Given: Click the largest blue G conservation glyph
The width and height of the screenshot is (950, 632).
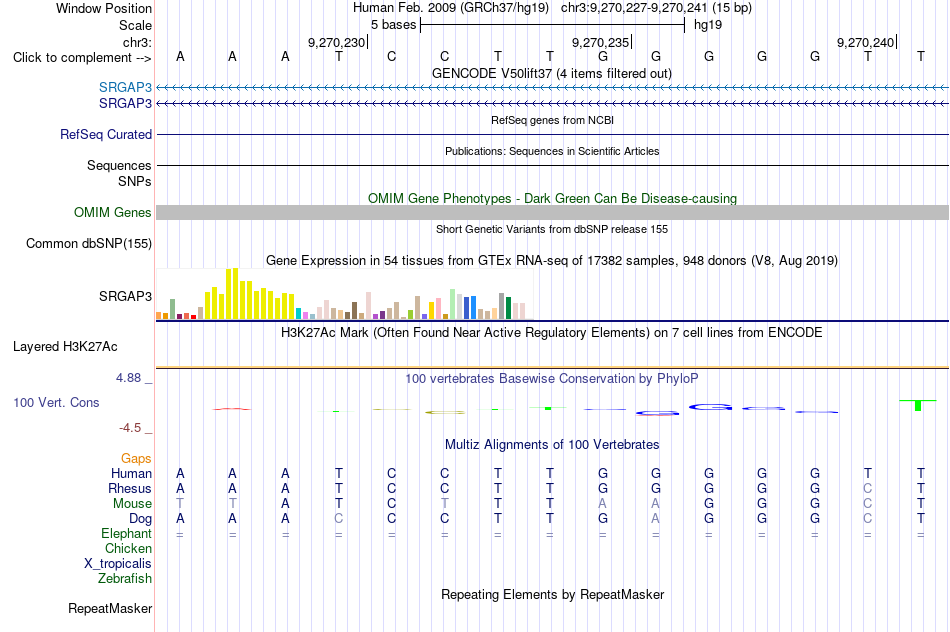Looking at the screenshot, I should [710, 407].
